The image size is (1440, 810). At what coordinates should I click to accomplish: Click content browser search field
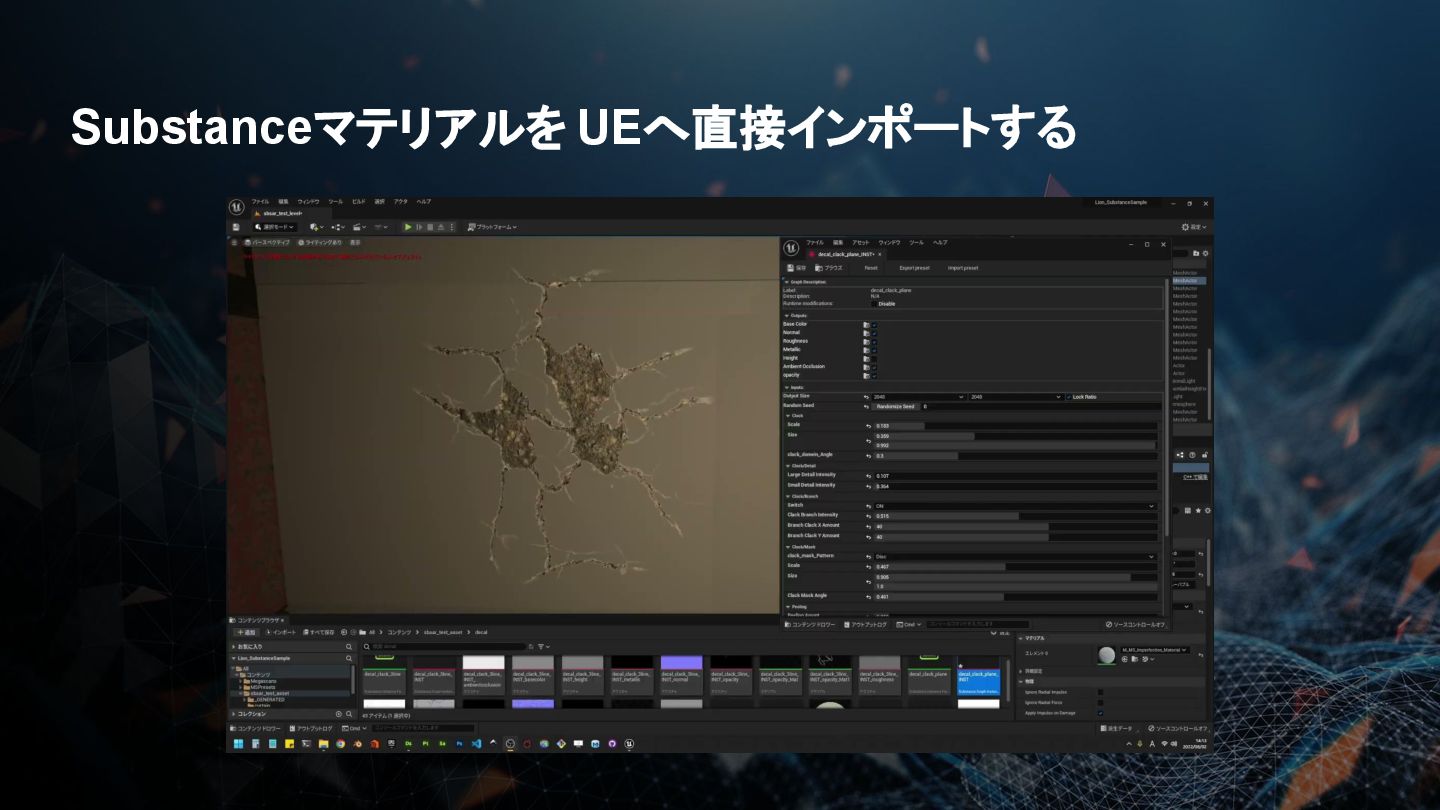click(443, 647)
